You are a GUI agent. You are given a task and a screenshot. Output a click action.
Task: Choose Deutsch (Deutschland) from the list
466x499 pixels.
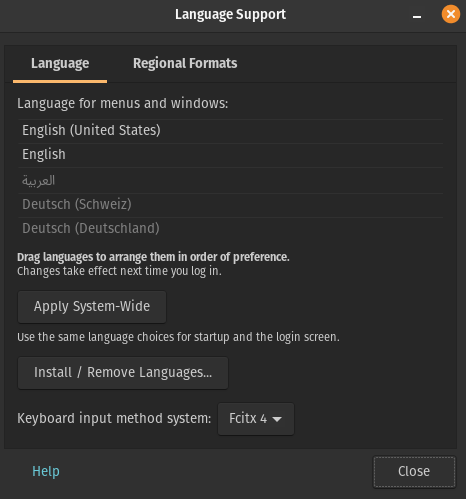(231, 229)
